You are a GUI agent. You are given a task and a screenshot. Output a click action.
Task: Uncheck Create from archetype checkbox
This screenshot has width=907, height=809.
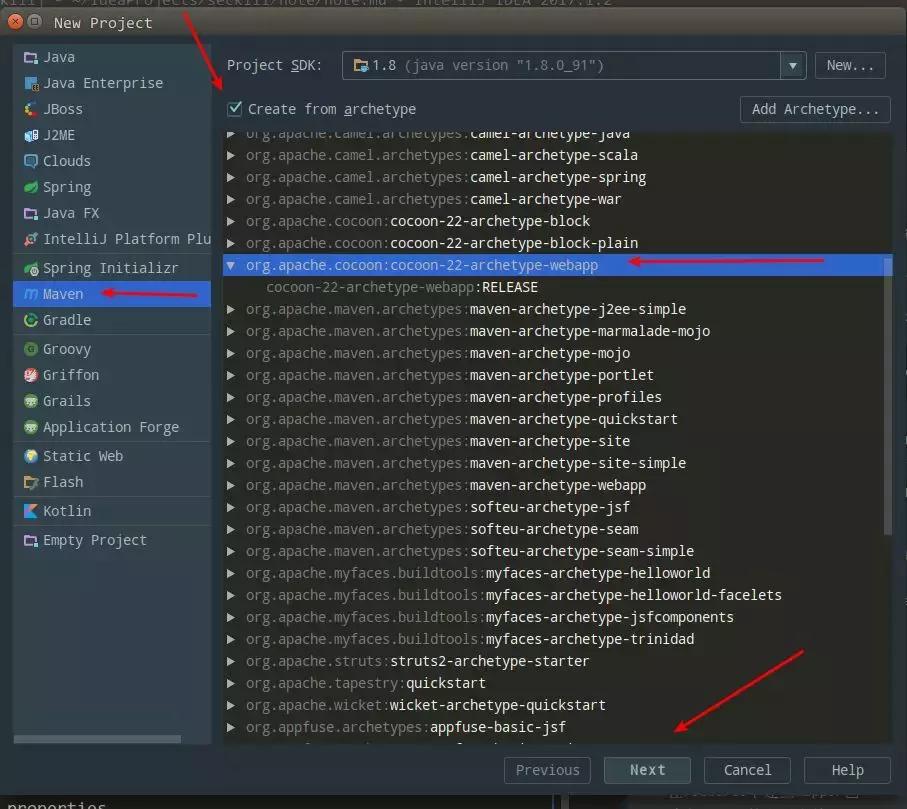click(235, 109)
